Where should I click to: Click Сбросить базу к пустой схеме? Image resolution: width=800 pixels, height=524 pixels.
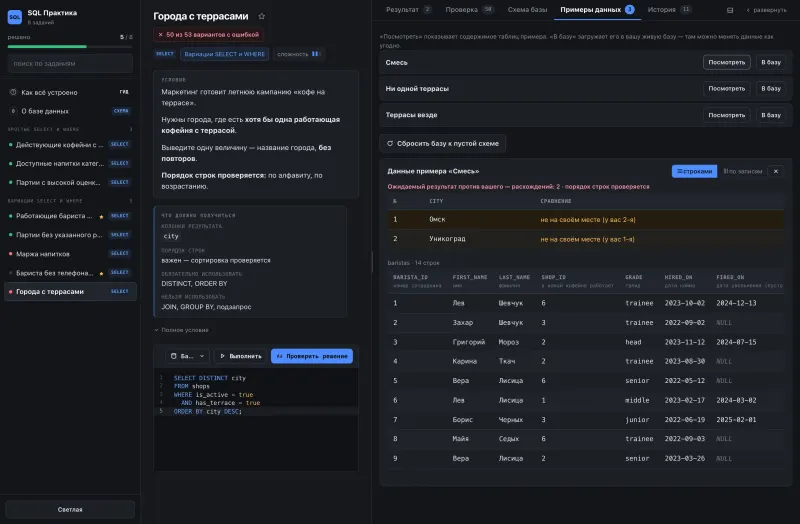click(442, 143)
